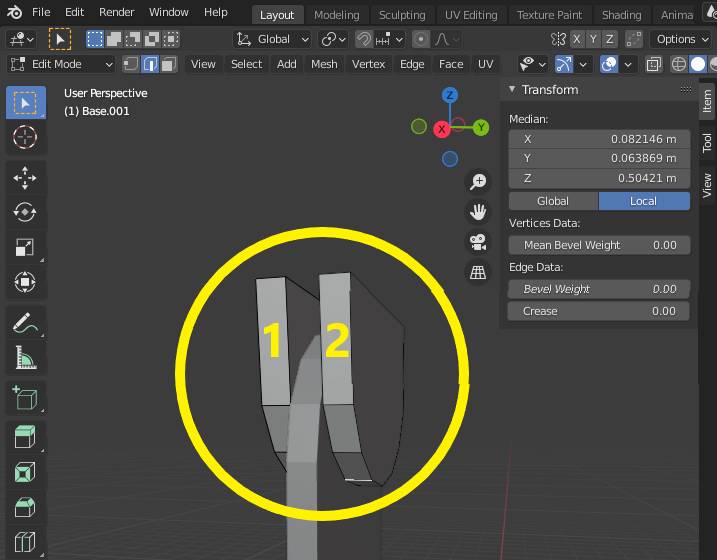The image size is (717, 560).
Task: Choose the Move tool
Action: [x=26, y=178]
